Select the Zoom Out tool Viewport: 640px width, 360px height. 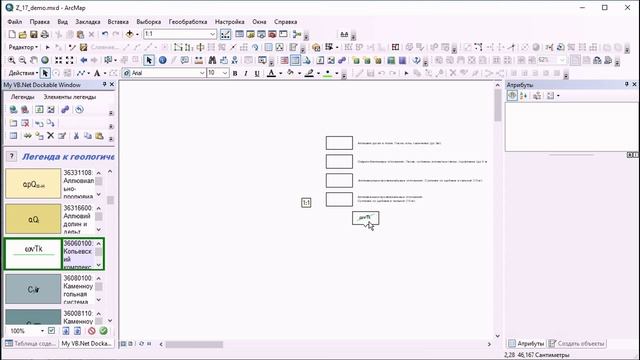click(23, 60)
